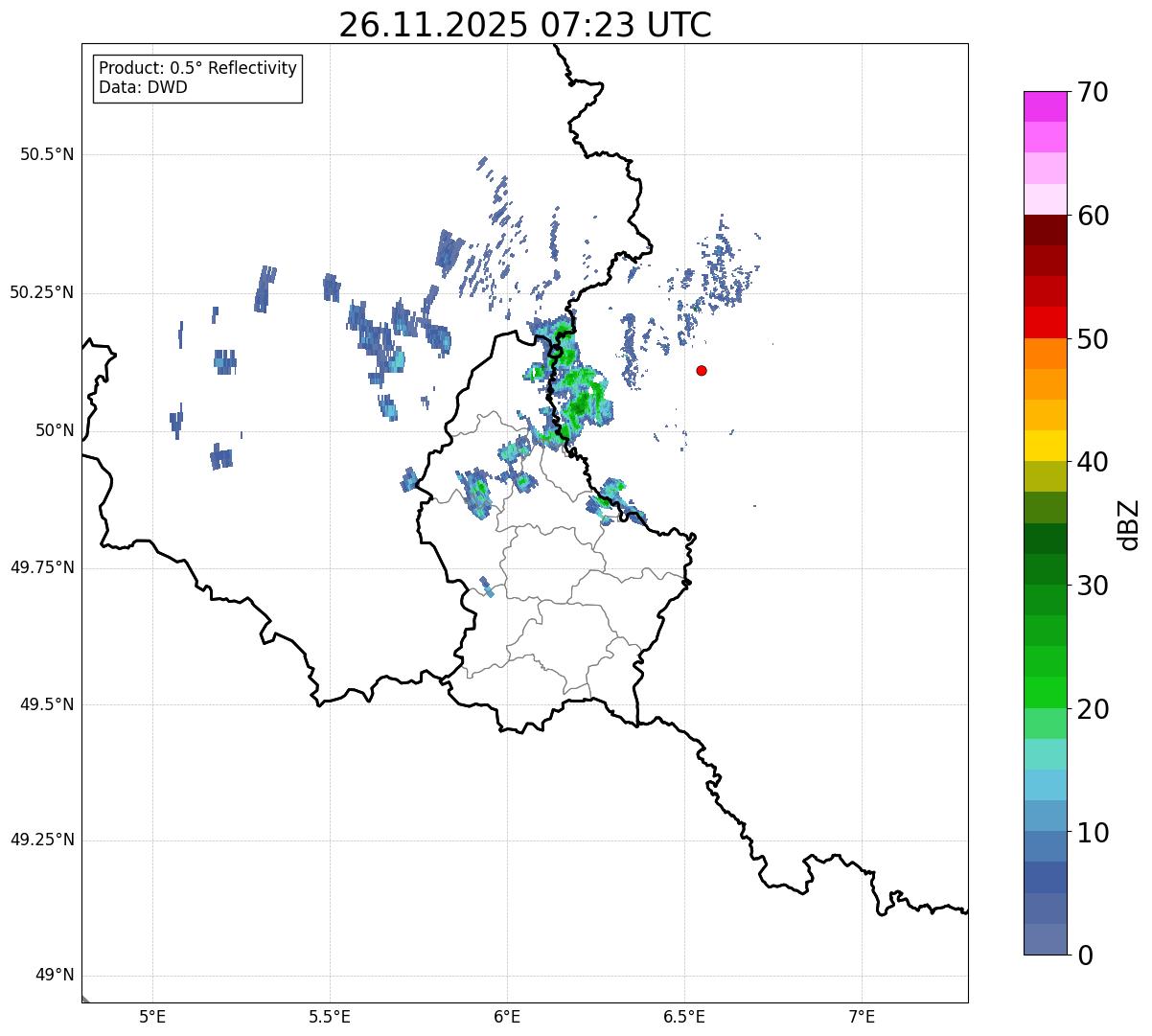The image size is (1152, 1036).
Task: Click the red station marker dot
Action: click(x=702, y=370)
